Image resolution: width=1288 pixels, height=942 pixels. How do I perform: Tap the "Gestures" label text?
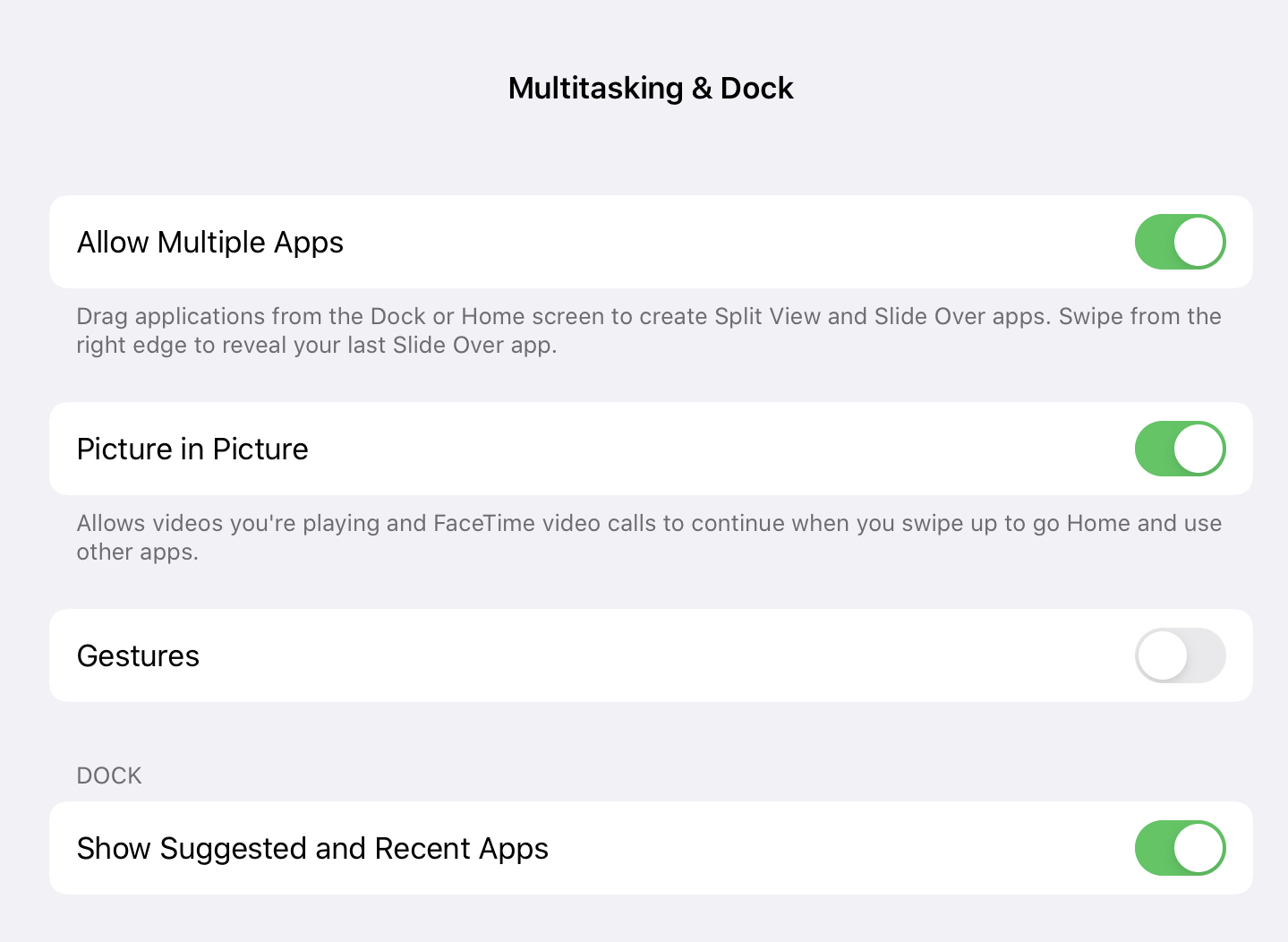pos(138,656)
